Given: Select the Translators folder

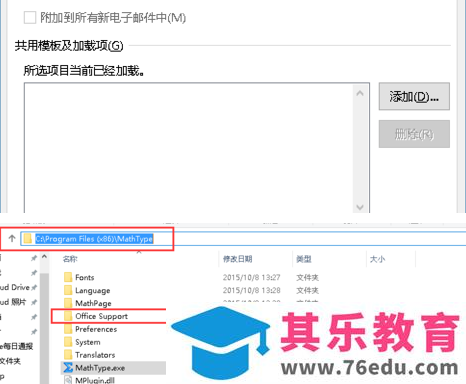Looking at the screenshot, I should [95, 355].
